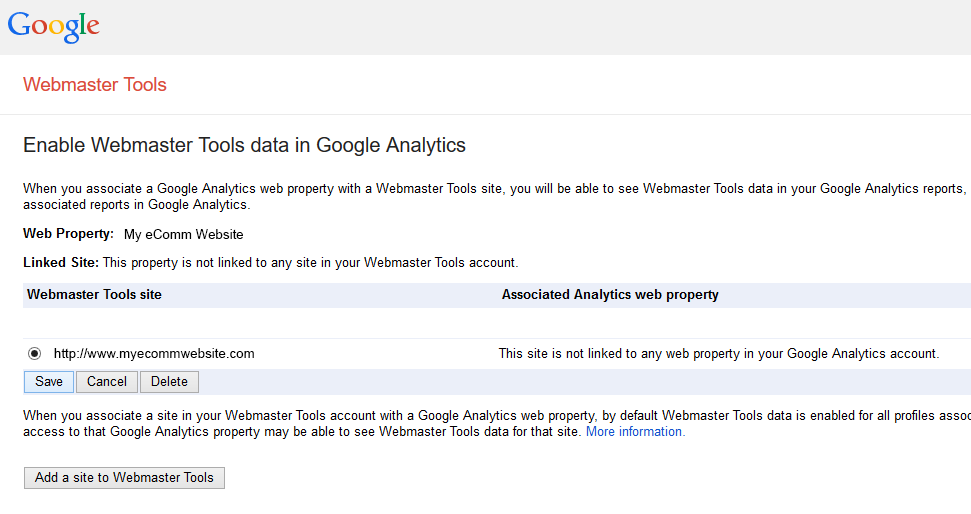This screenshot has height=514, width=971.
Task: Click the site not linked status text
Action: (718, 353)
